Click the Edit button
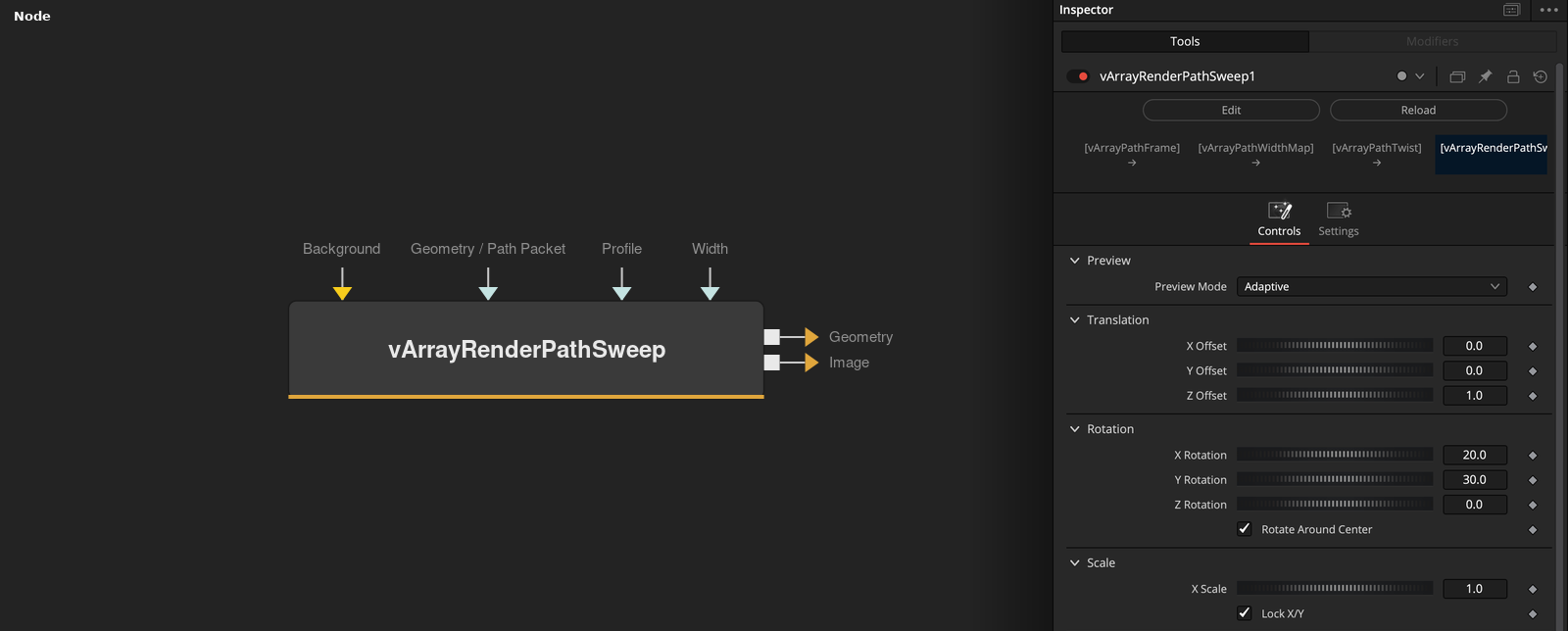 pyautogui.click(x=1231, y=110)
